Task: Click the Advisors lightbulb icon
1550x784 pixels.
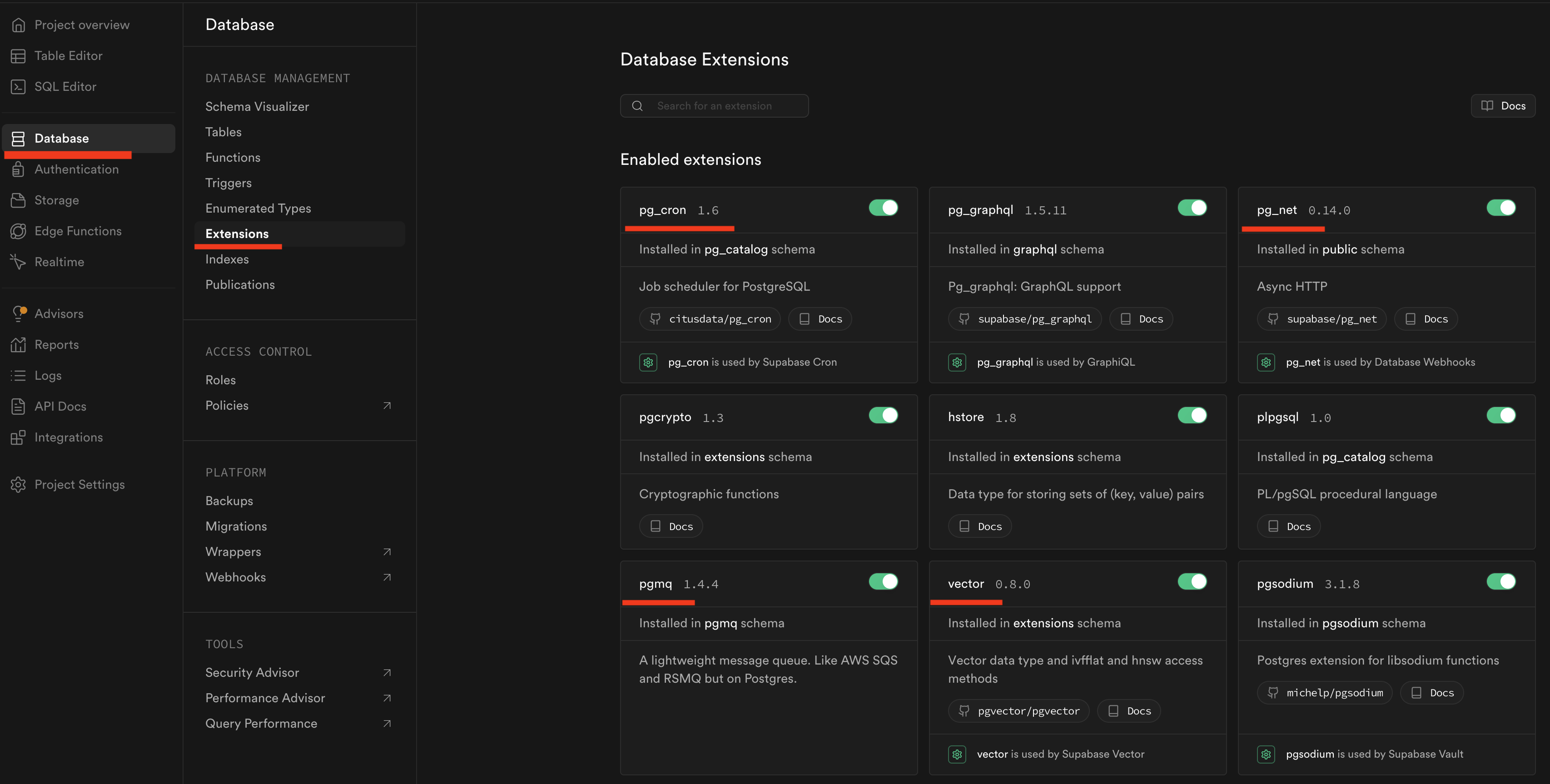Action: pyautogui.click(x=18, y=313)
